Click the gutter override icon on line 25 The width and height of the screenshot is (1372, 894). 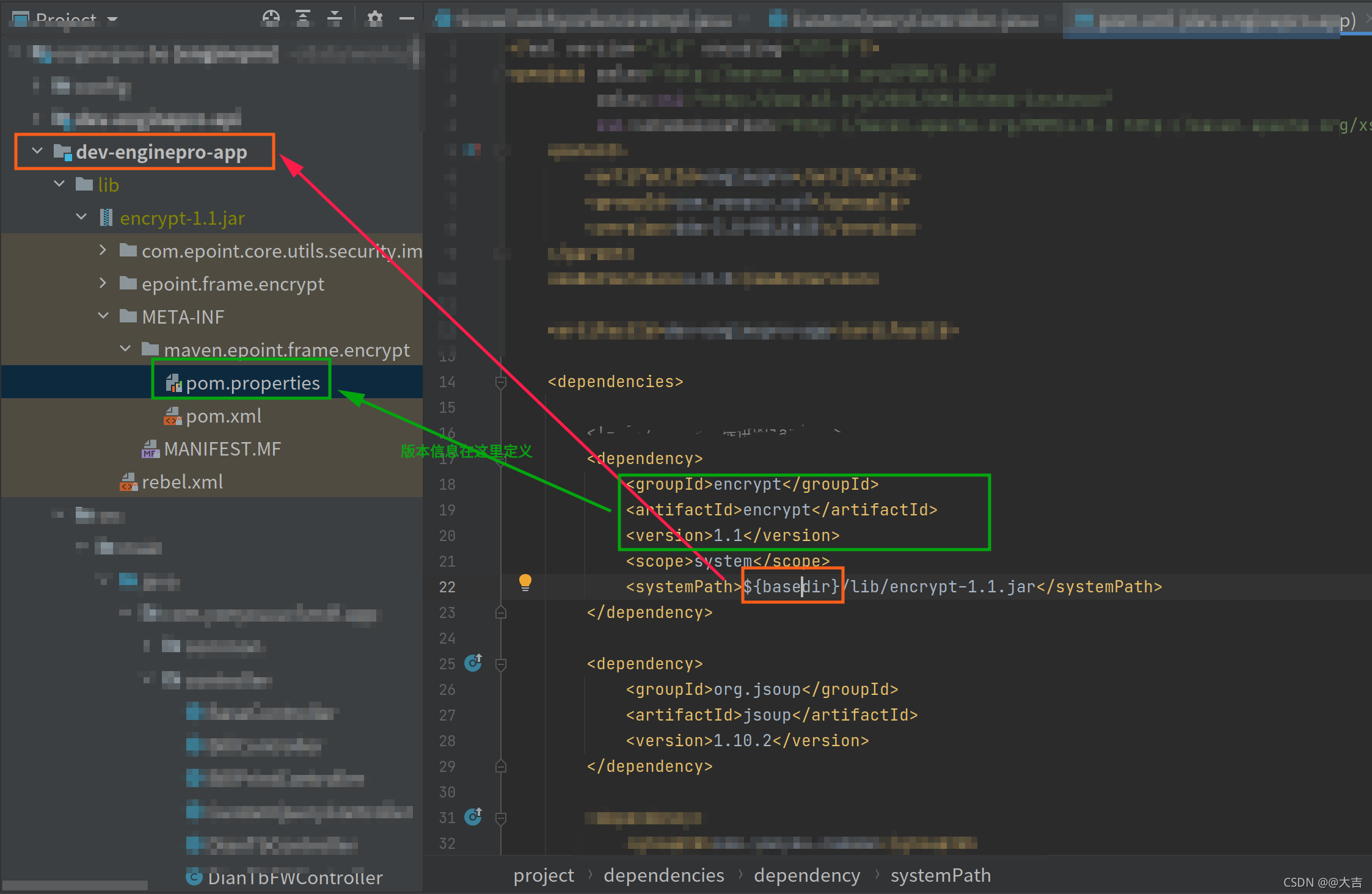[x=473, y=663]
